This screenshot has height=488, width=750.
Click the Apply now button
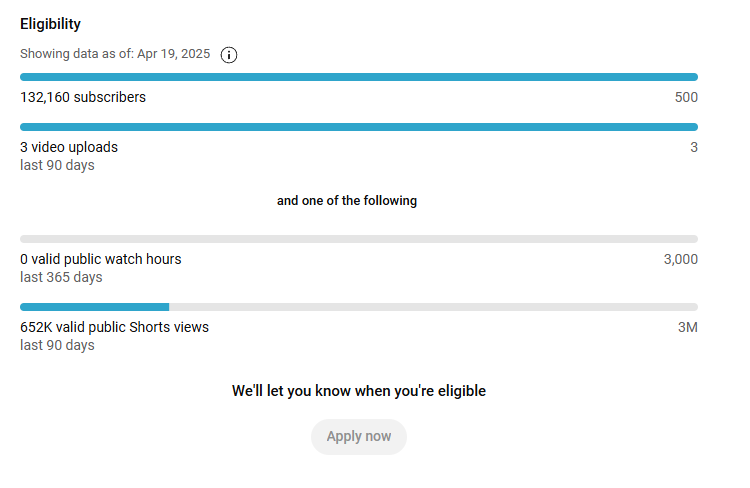[x=359, y=437]
